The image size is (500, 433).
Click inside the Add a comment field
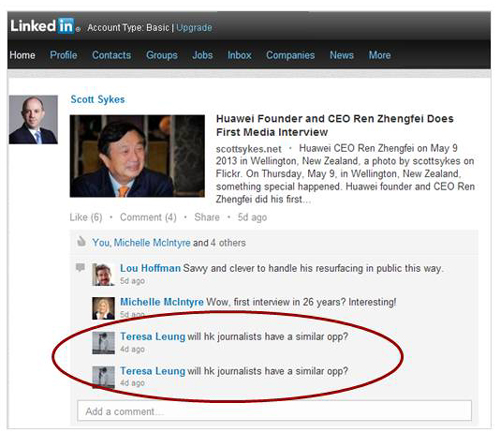point(274,411)
